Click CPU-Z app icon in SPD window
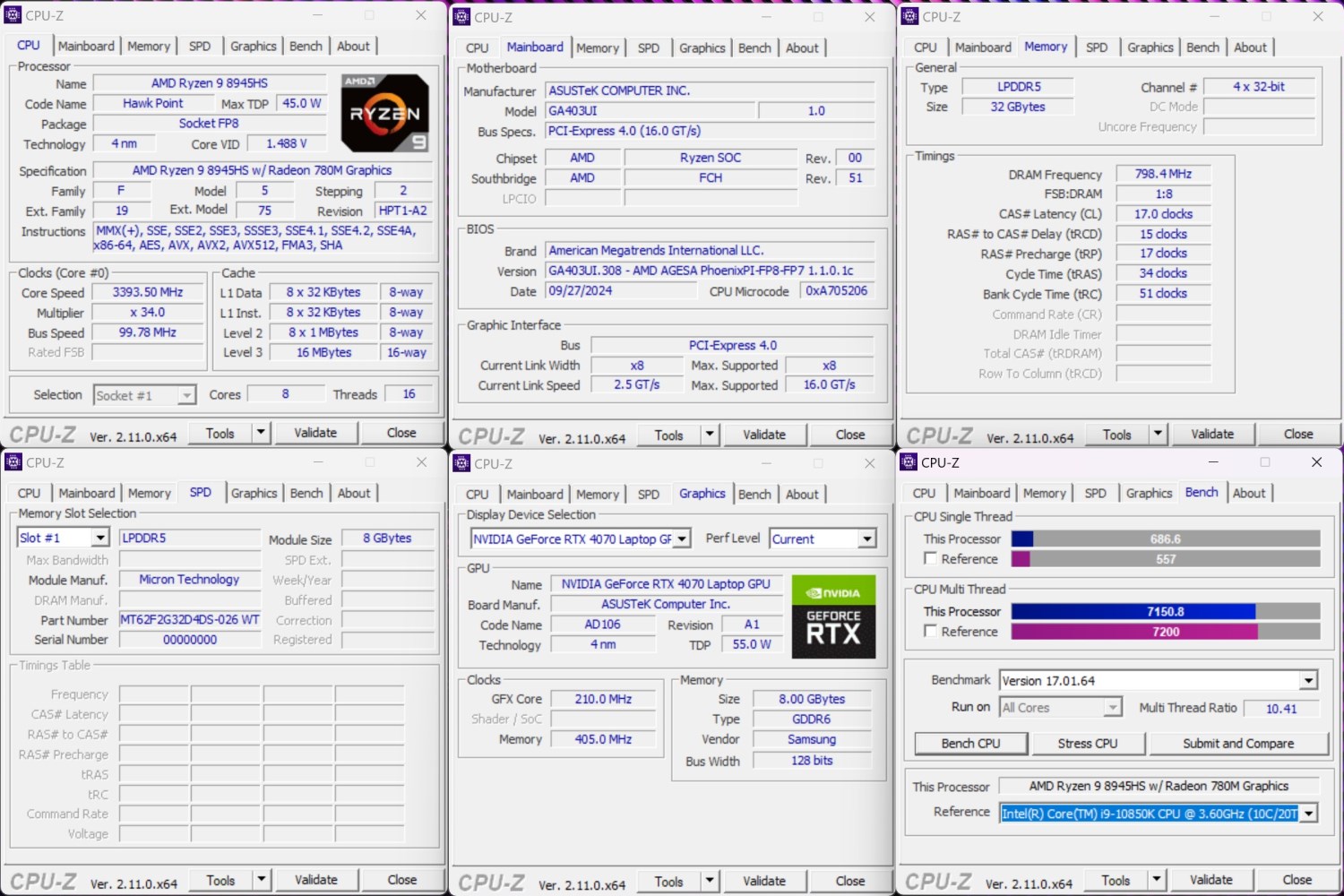 coord(13,462)
